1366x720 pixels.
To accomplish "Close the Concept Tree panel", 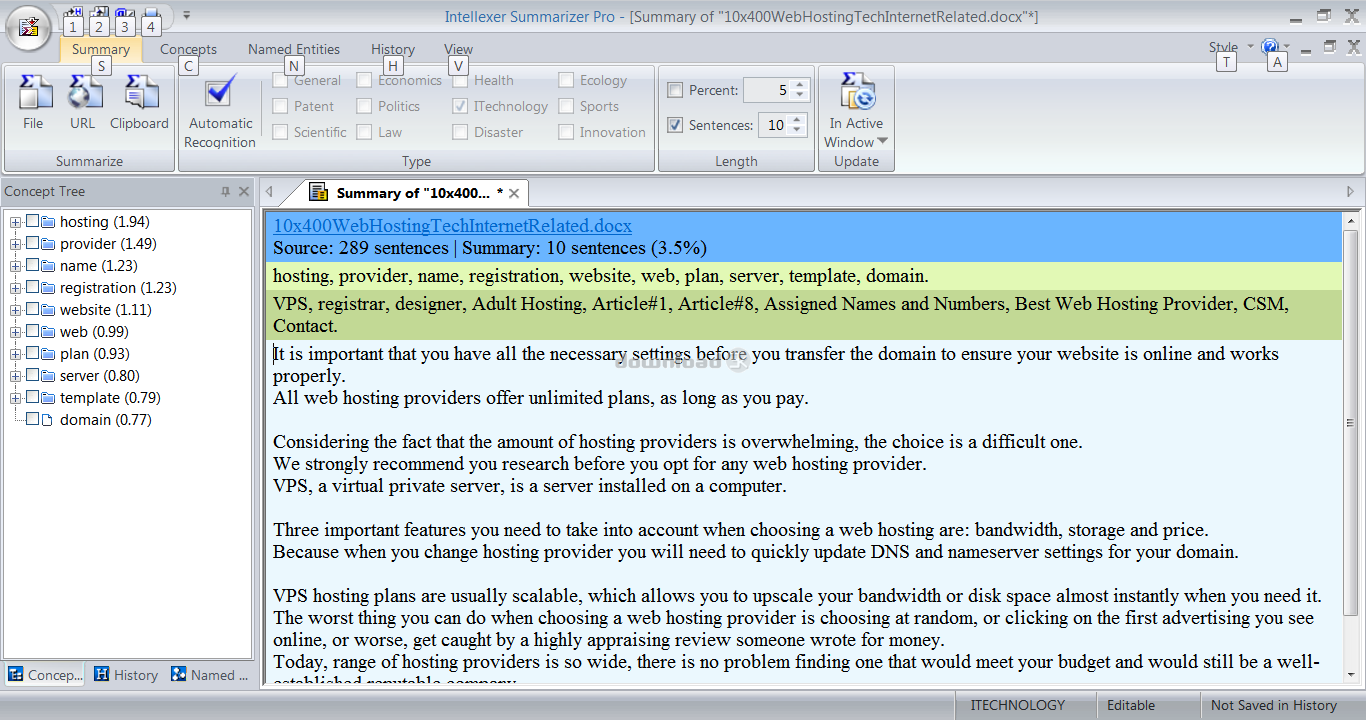I will [243, 192].
